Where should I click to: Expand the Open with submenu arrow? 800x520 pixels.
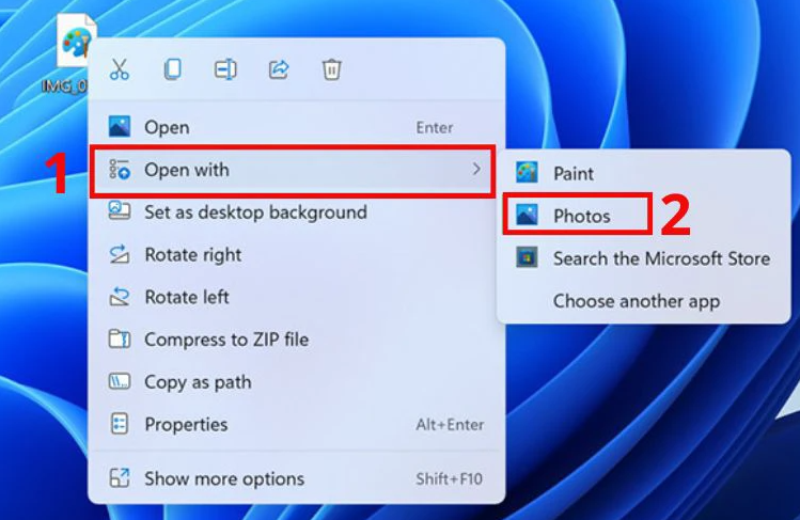(477, 169)
